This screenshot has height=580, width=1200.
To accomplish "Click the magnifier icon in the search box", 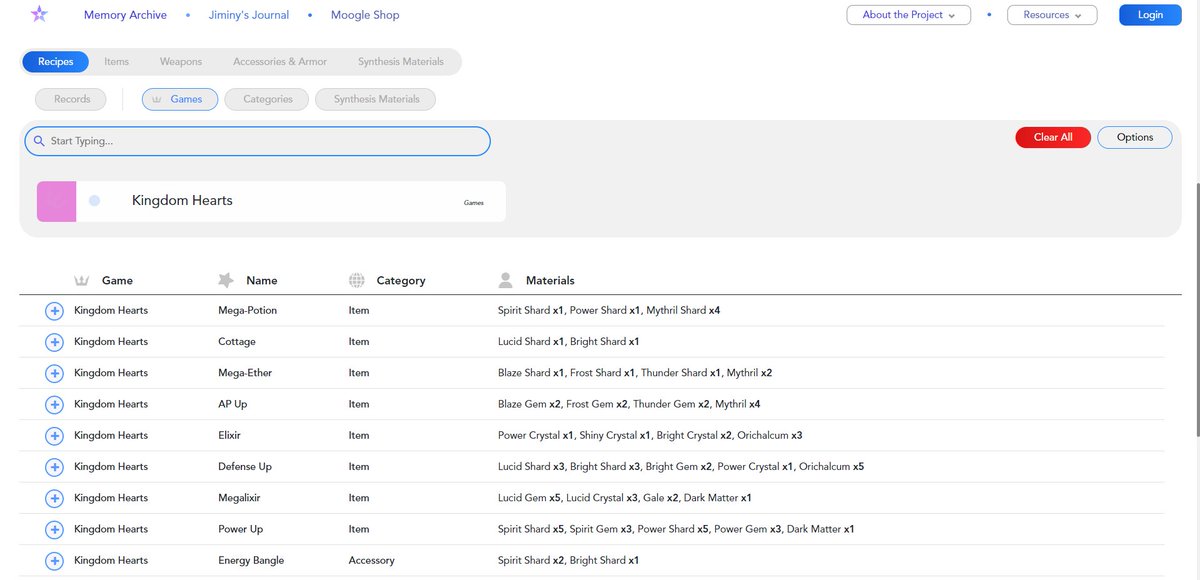I will click(x=40, y=141).
